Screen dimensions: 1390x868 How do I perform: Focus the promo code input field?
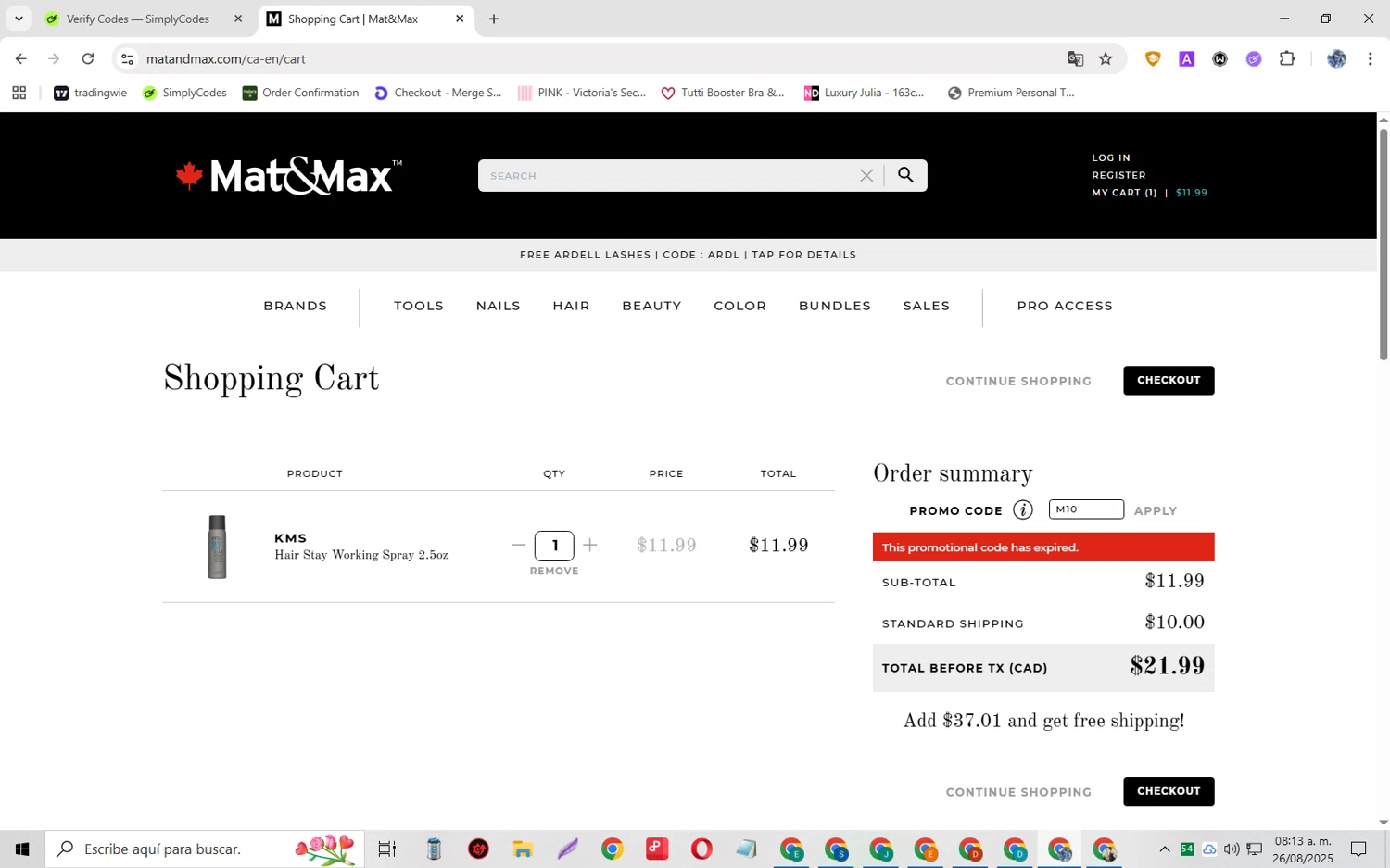(1086, 509)
